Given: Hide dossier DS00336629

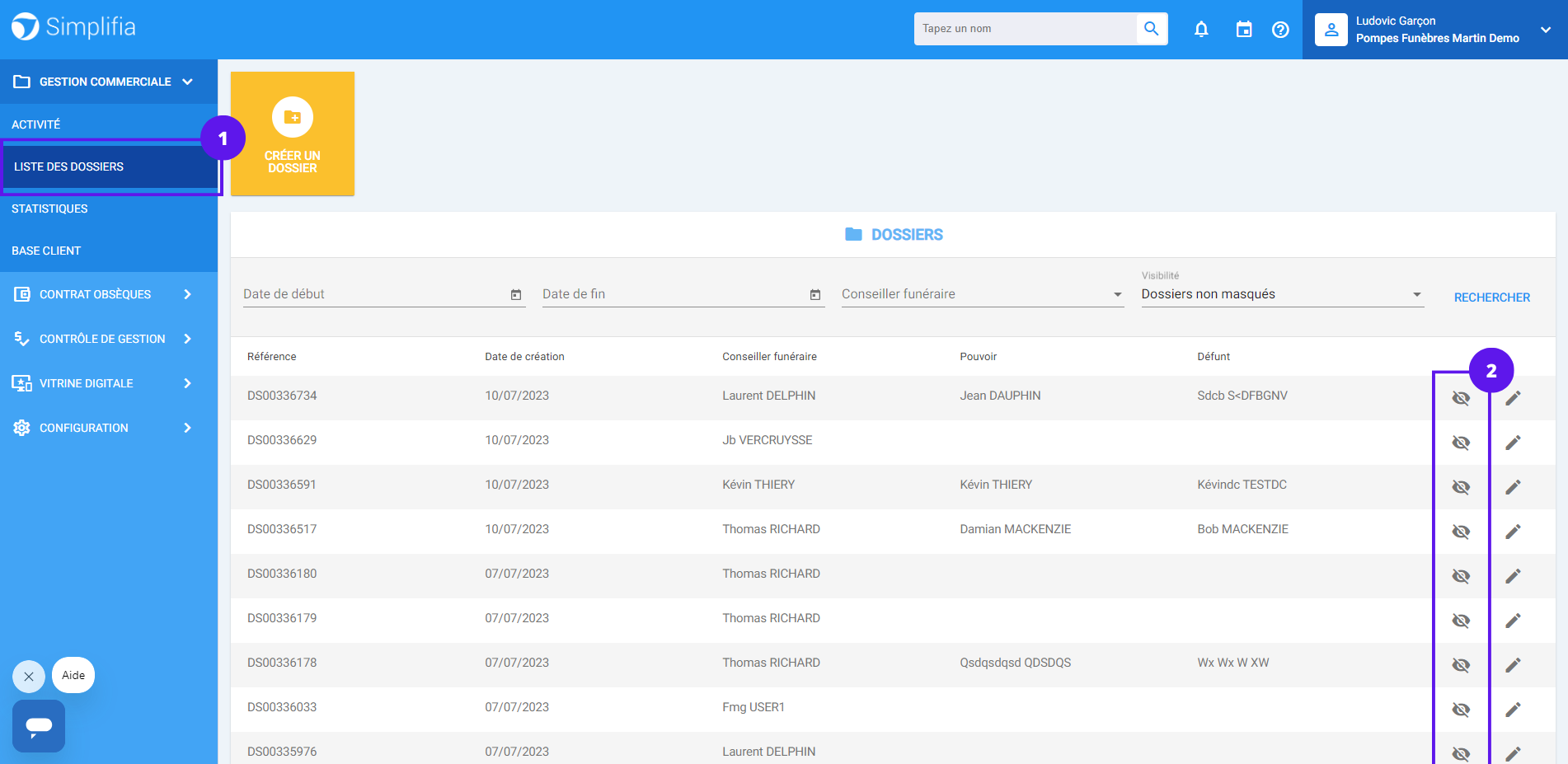Looking at the screenshot, I should click(1461, 443).
